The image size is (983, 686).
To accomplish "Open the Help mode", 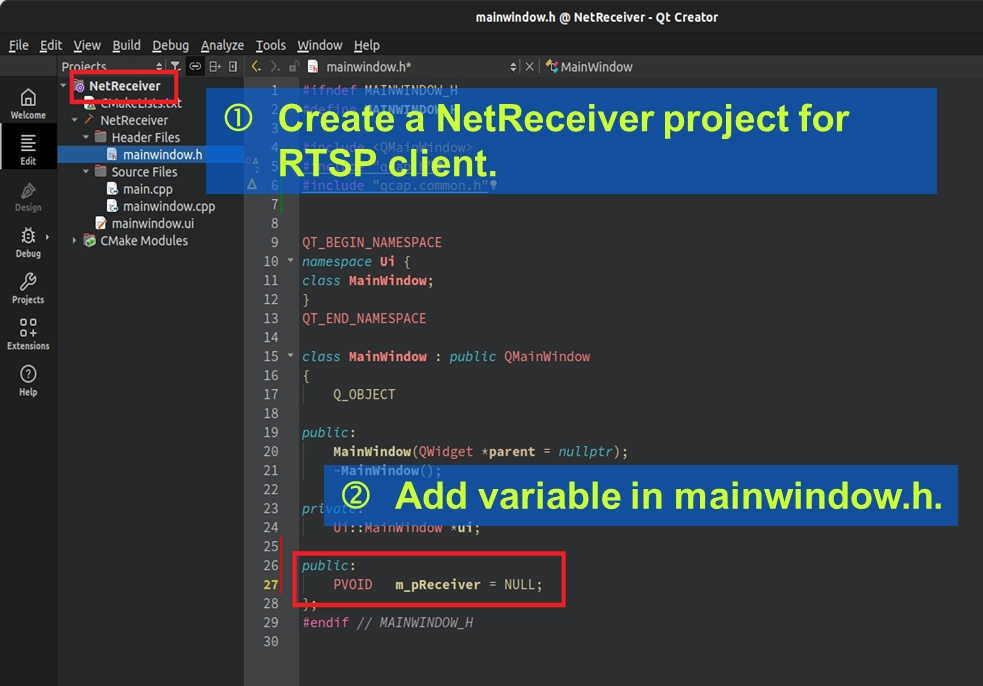I will coord(28,381).
